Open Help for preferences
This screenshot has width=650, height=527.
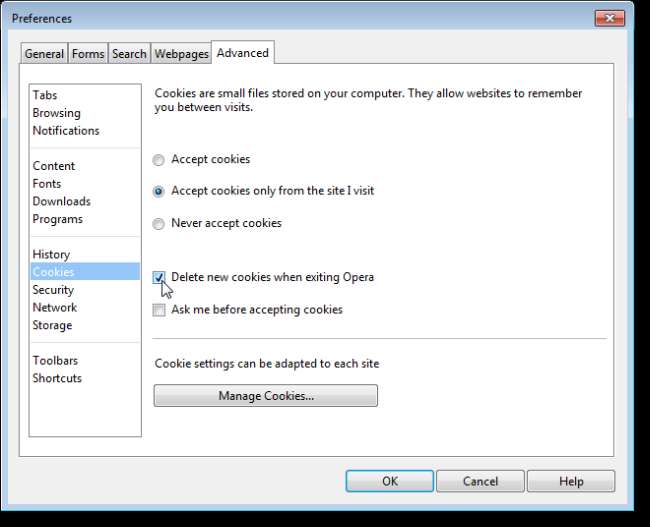point(571,481)
